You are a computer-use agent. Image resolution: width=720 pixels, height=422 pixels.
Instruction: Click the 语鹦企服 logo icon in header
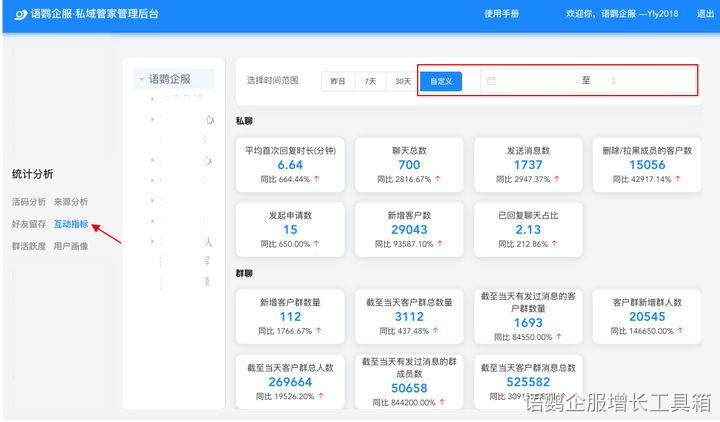pos(20,14)
